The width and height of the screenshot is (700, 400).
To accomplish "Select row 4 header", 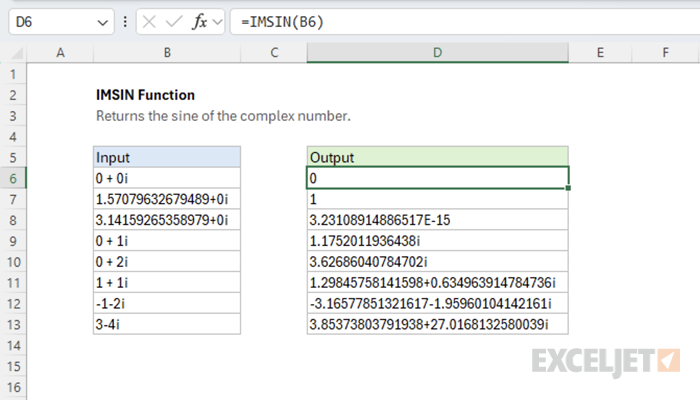I will point(13,137).
